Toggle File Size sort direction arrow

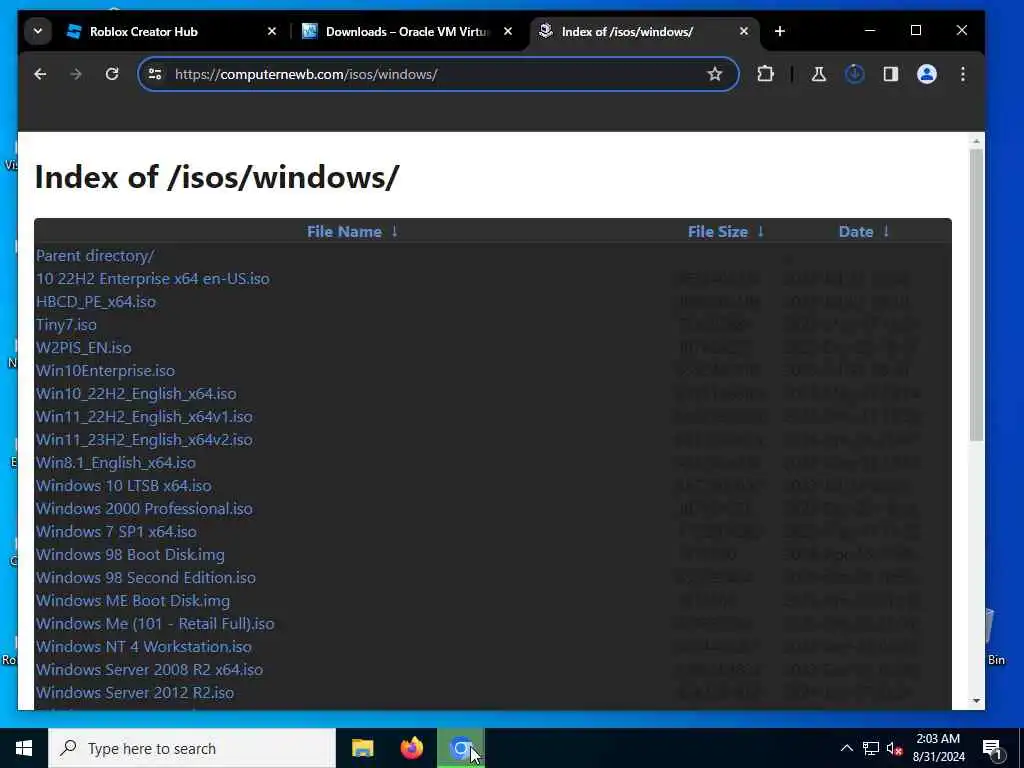click(x=760, y=232)
